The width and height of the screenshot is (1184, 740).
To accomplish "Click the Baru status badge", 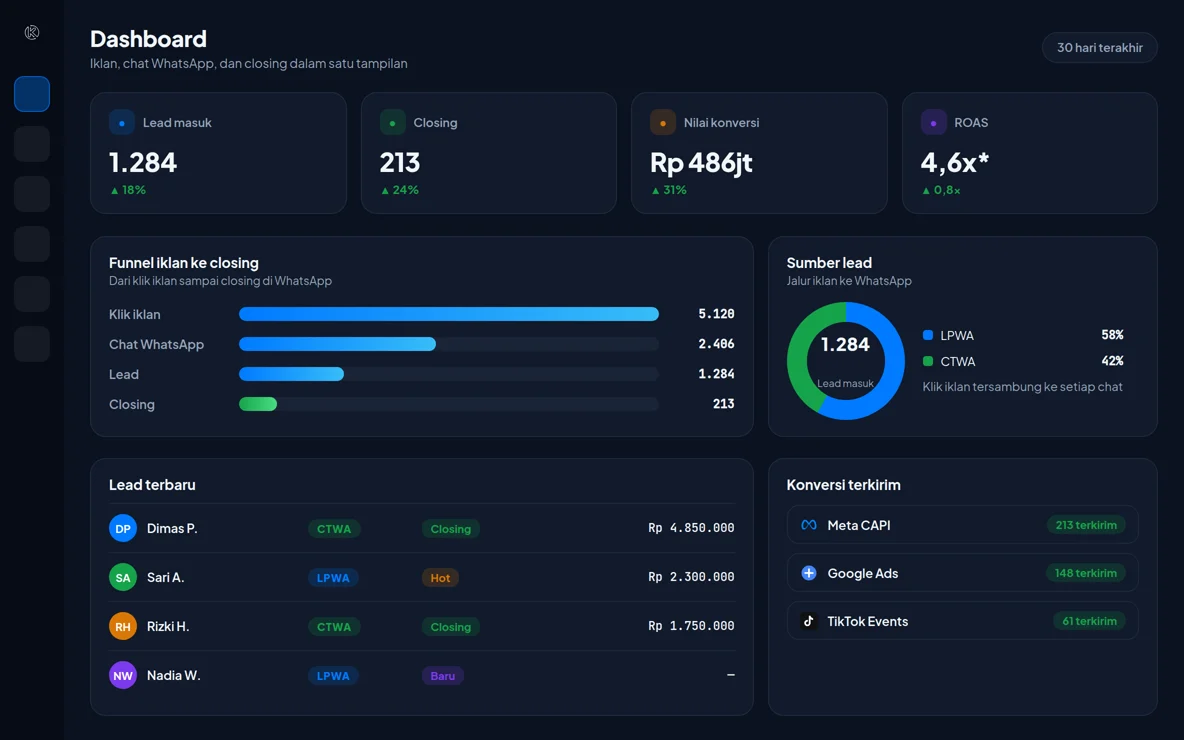I will [x=442, y=676].
